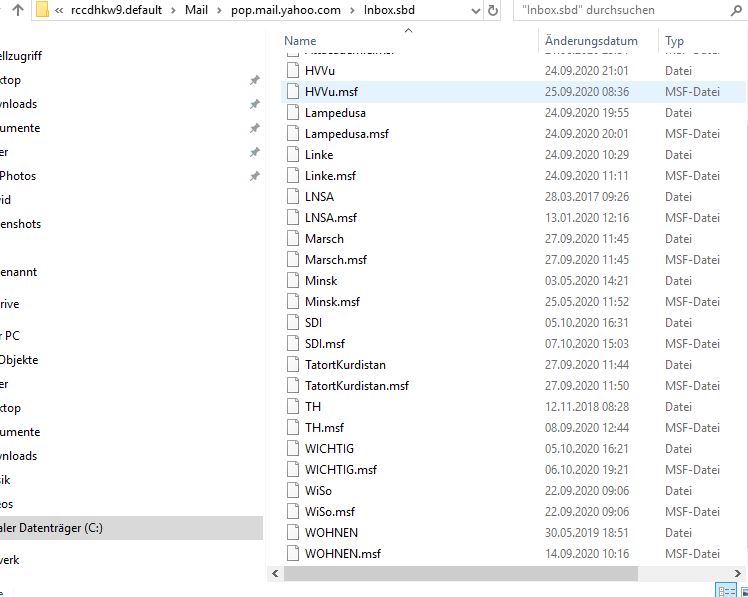Sort files by Typ column header
This screenshot has height=597, width=748.
click(x=675, y=41)
